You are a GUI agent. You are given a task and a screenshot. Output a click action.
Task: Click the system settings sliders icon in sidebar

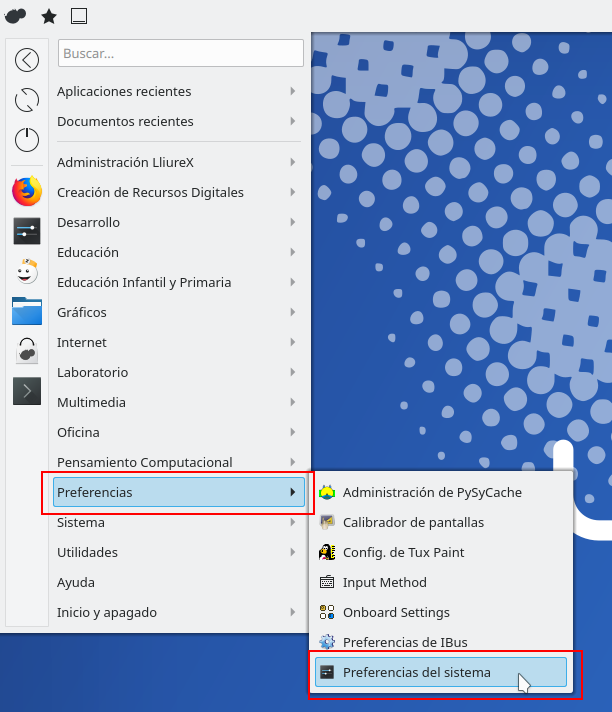pyautogui.click(x=27, y=231)
